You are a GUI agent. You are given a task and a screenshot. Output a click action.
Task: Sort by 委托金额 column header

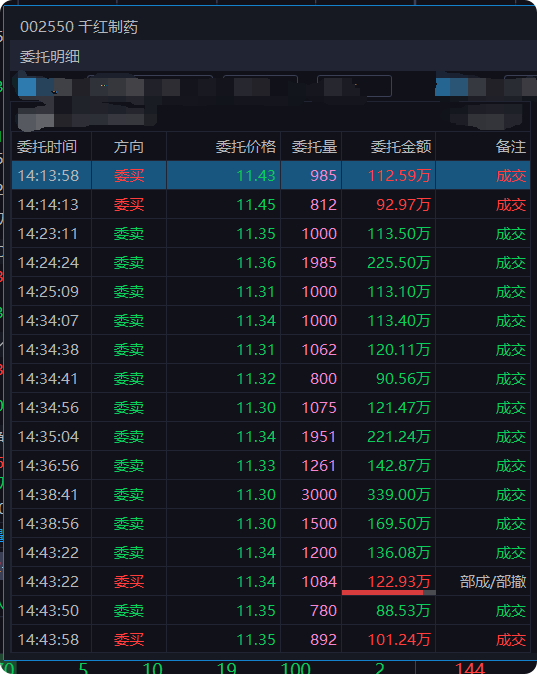tap(401, 147)
